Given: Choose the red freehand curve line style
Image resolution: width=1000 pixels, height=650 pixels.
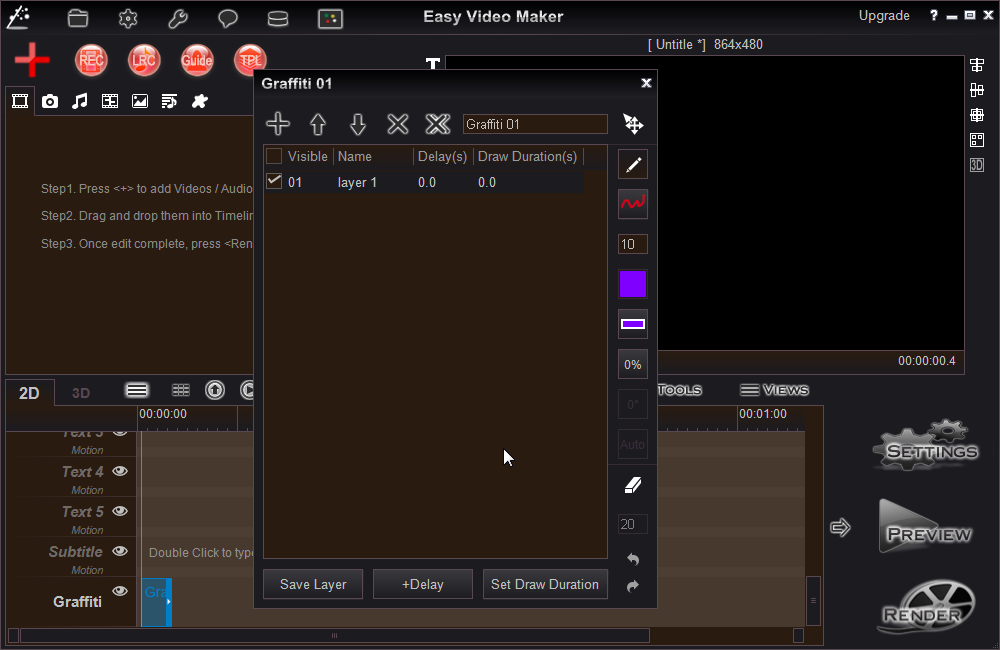Looking at the screenshot, I should [x=633, y=204].
